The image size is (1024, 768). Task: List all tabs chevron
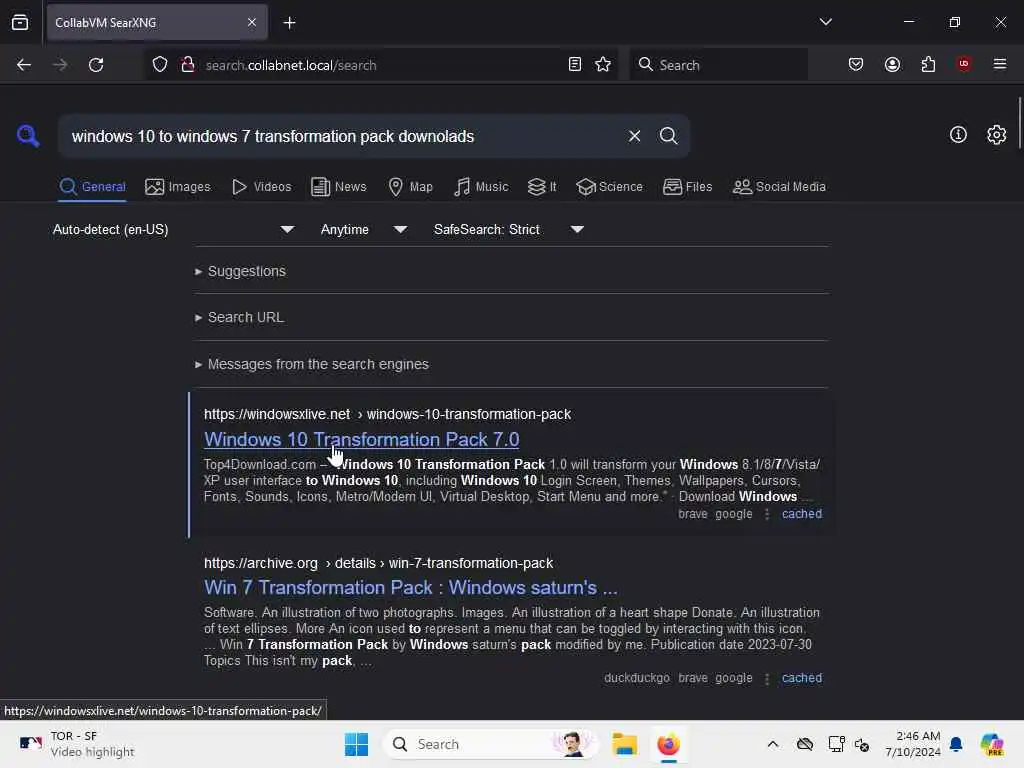(825, 22)
